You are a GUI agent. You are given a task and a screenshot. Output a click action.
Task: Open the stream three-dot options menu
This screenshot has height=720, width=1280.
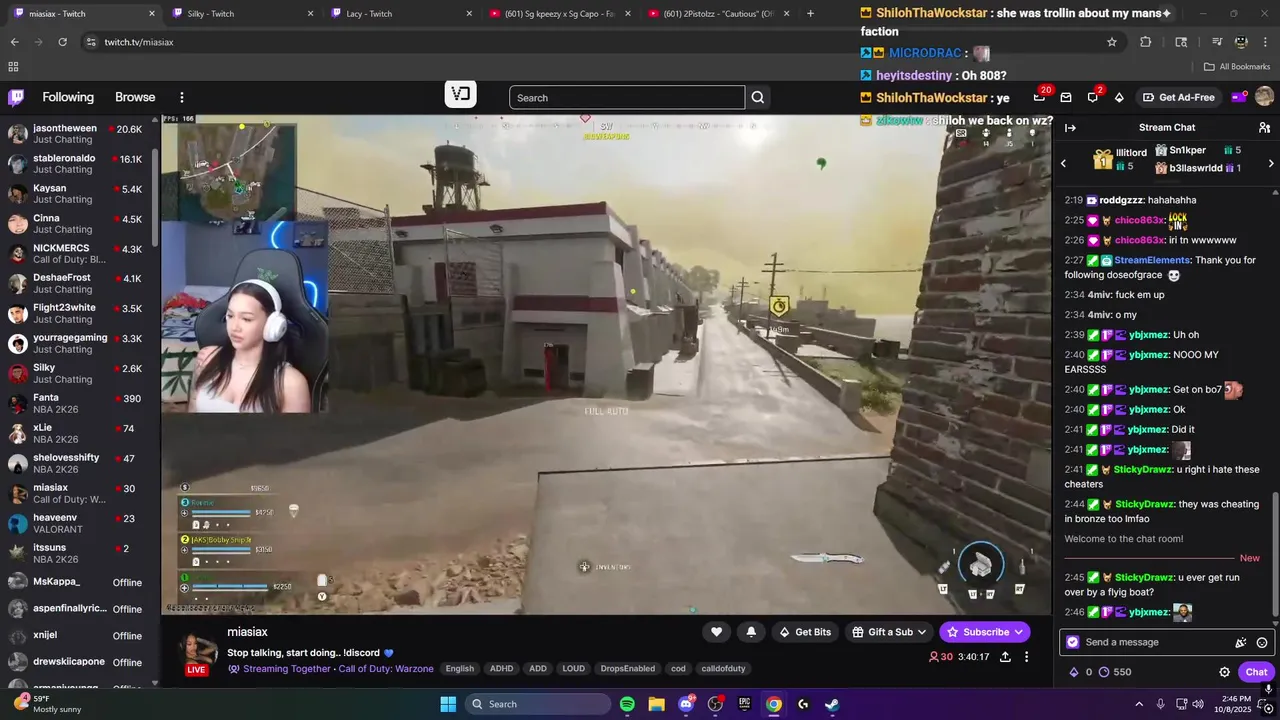click(x=1026, y=657)
